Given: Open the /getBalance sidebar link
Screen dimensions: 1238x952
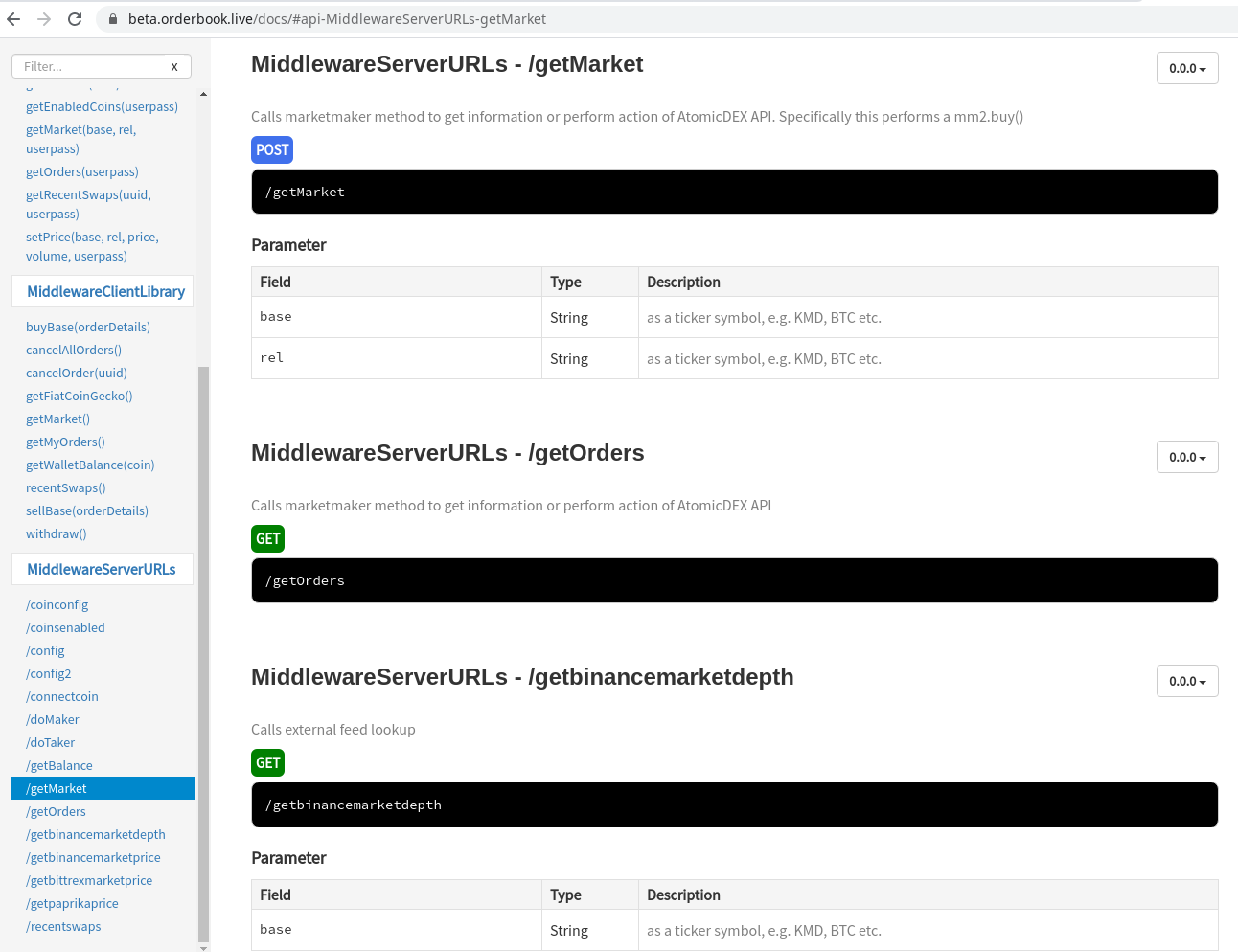Looking at the screenshot, I should pyautogui.click(x=59, y=765).
